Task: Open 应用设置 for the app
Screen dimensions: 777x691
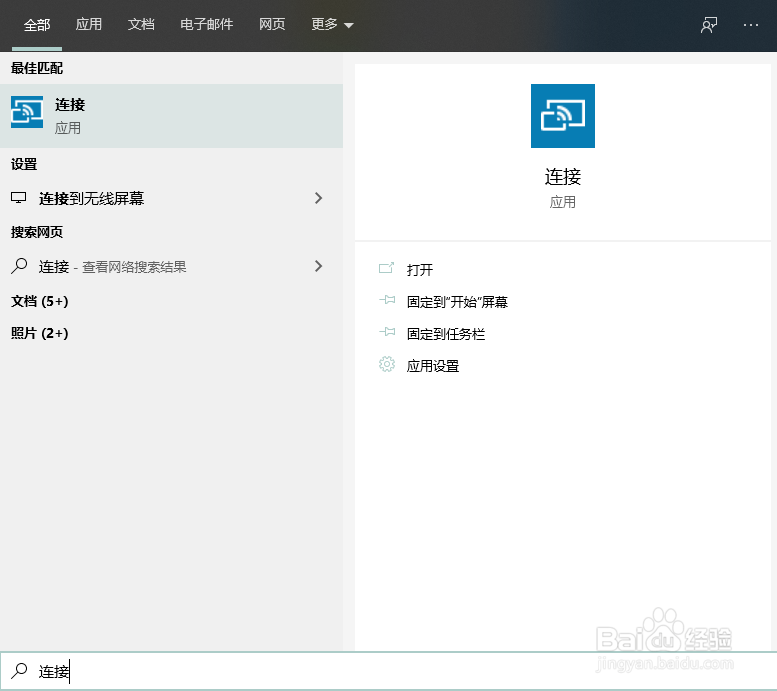Action: point(433,366)
